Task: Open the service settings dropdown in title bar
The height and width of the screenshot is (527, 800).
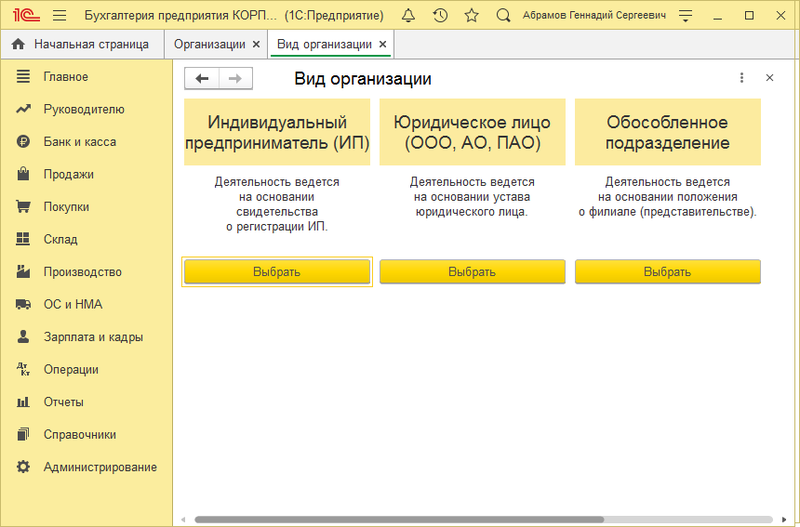Action: point(685,16)
